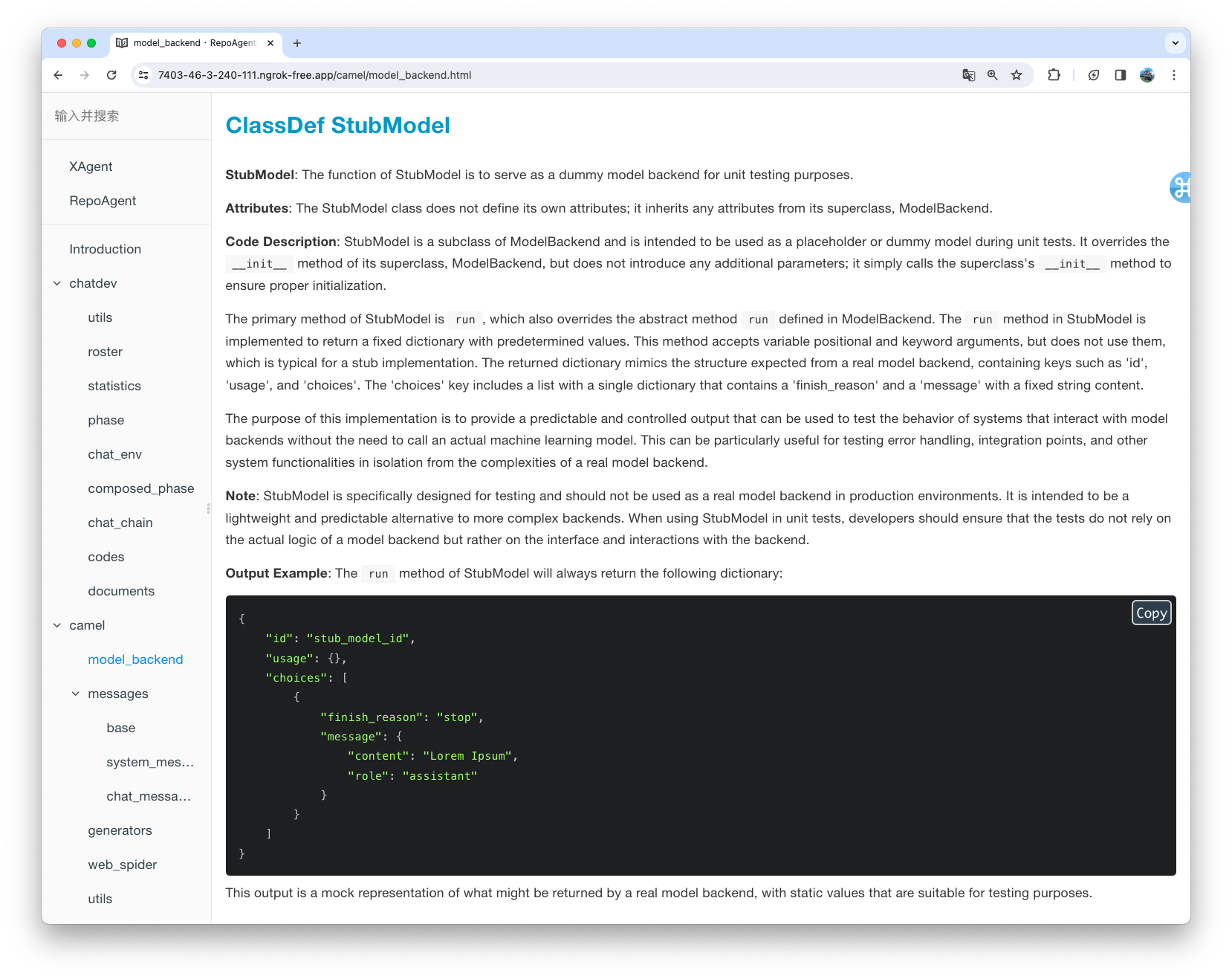The width and height of the screenshot is (1232, 979).
Task: View site information icon in address bar
Action: [144, 75]
